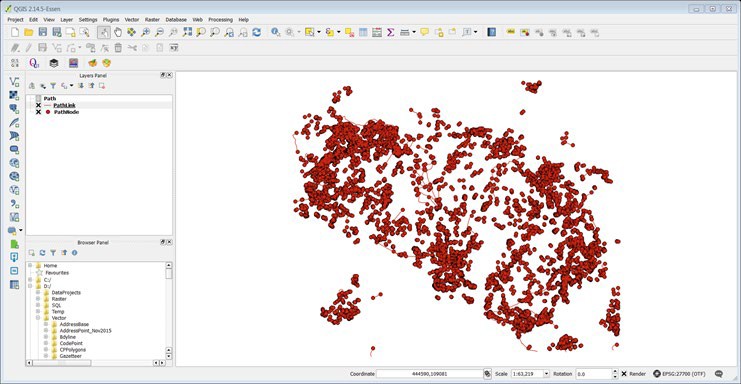Open the Field Calculator icon
The width and height of the screenshot is (741, 384).
click(x=377, y=32)
